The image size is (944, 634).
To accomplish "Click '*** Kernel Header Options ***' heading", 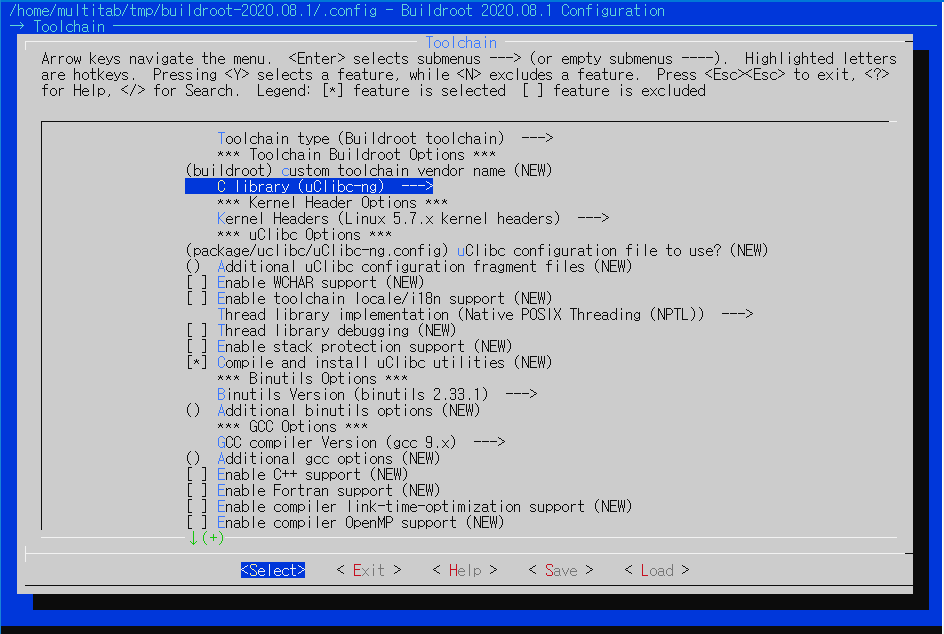I will (332, 203).
